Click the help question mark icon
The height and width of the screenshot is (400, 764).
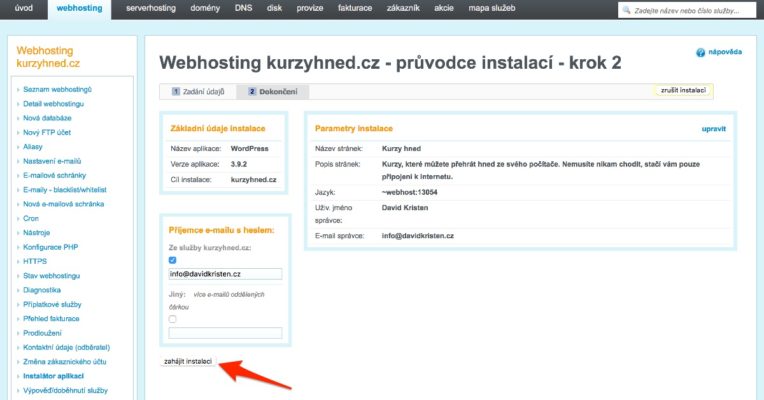(700, 53)
